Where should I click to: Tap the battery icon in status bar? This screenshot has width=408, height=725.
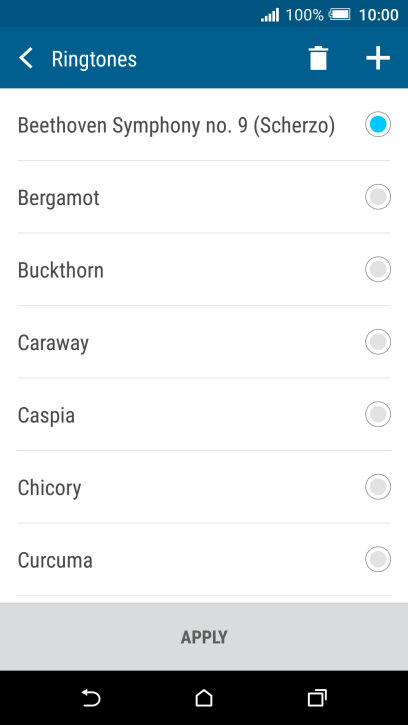(340, 15)
